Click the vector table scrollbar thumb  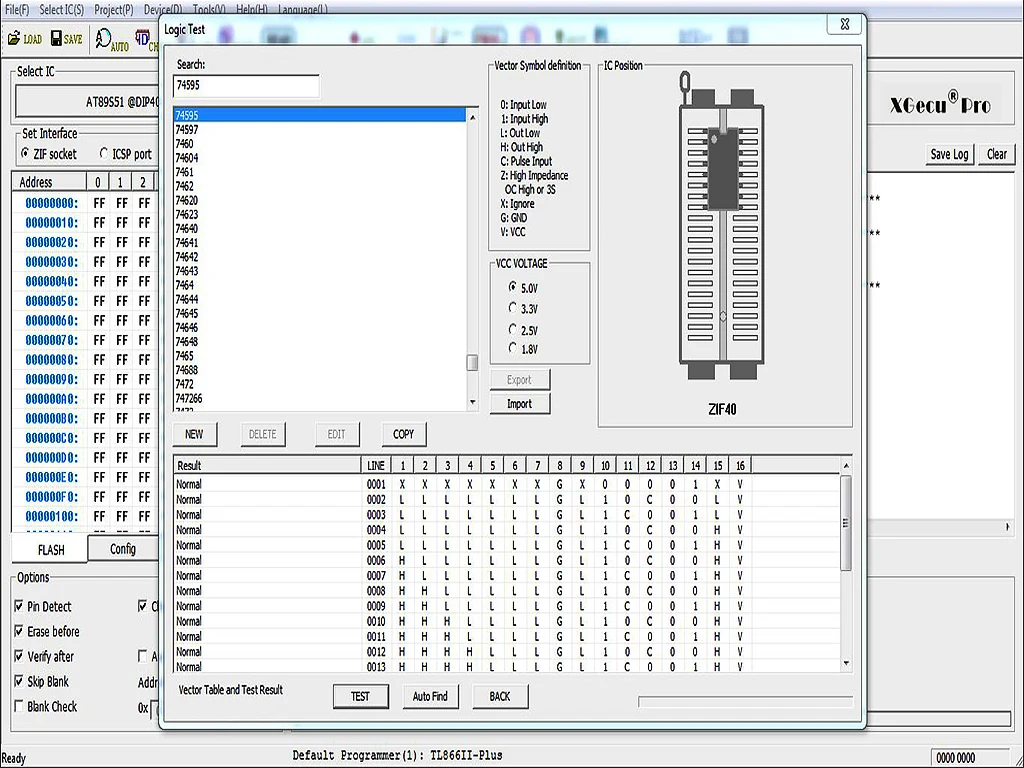846,523
